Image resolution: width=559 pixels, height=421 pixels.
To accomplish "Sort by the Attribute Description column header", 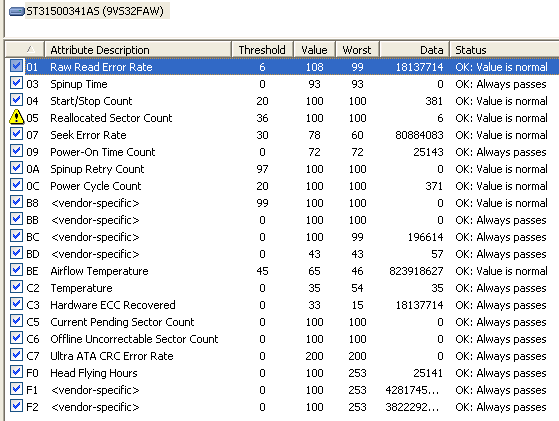I will pyautogui.click(x=138, y=50).
